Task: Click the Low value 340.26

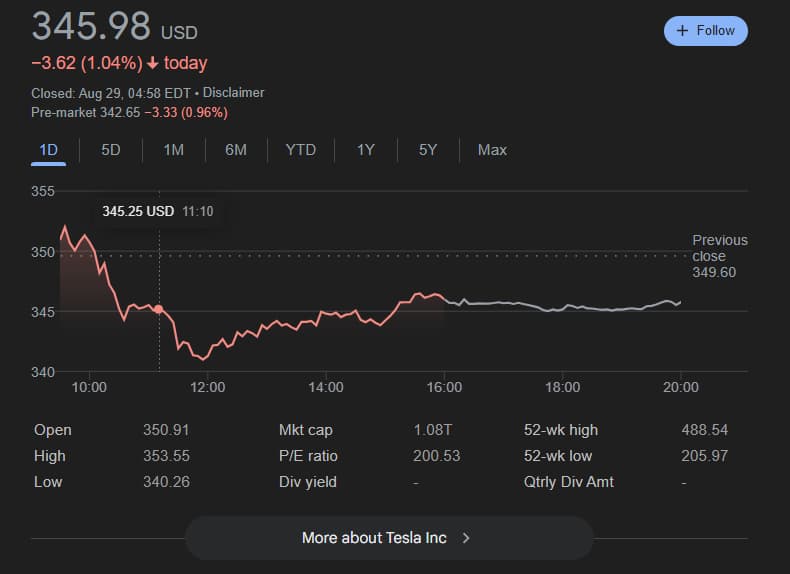Action: (x=166, y=482)
